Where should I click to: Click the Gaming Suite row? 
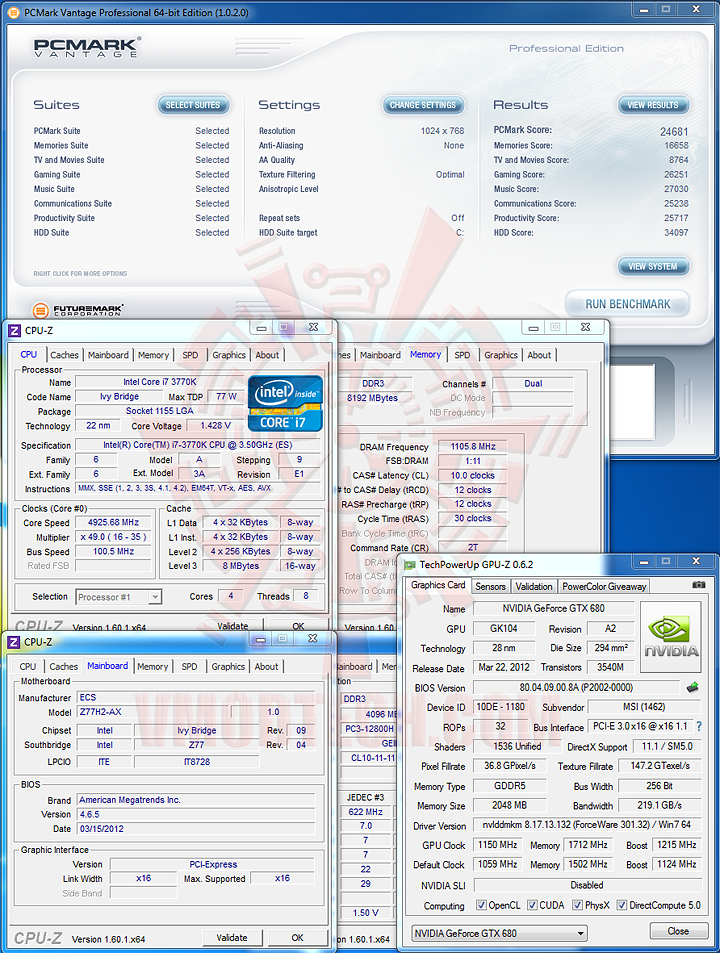click(x=131, y=174)
